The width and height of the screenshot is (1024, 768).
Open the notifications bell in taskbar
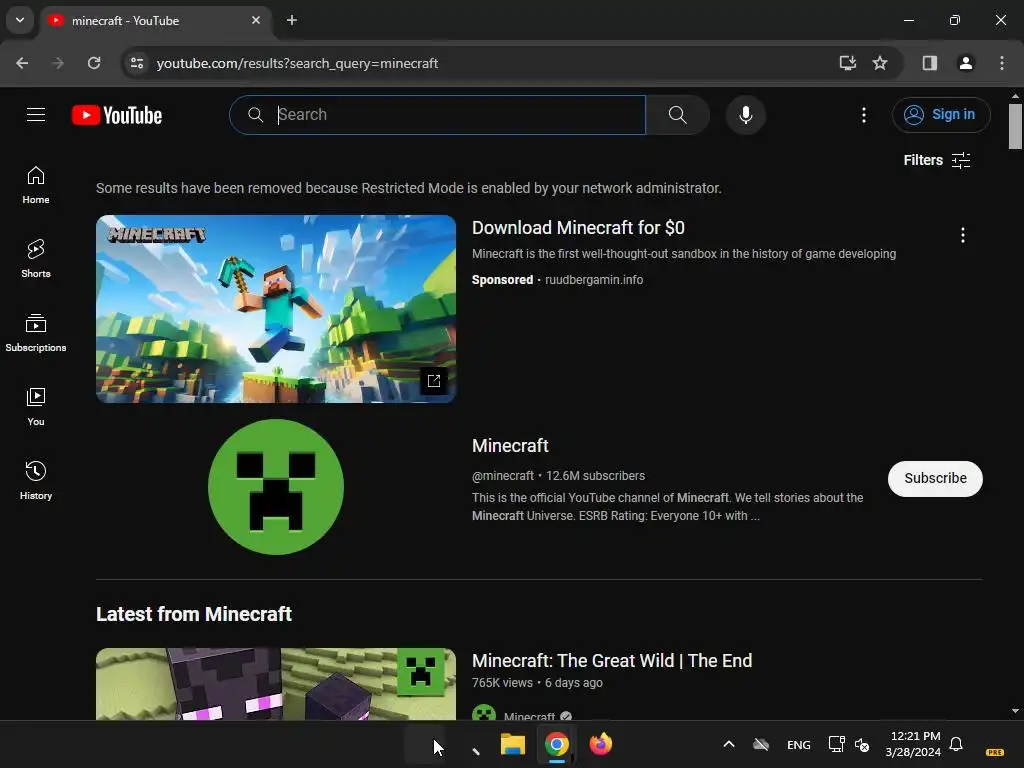(956, 744)
